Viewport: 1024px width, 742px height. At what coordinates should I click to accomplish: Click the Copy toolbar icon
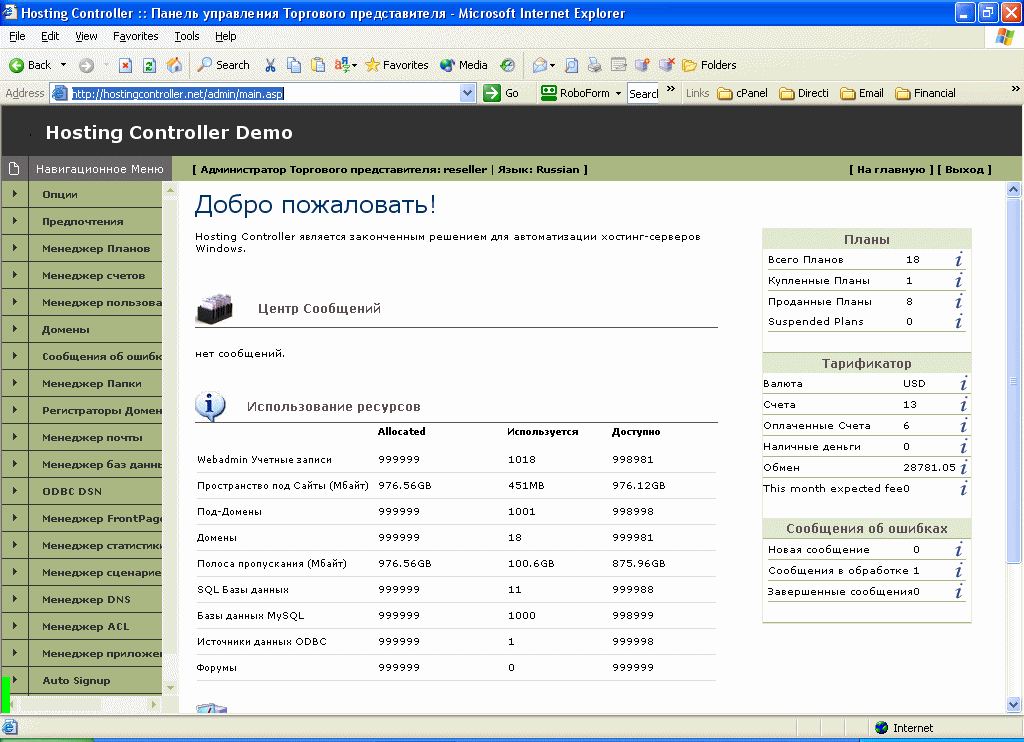(295, 65)
